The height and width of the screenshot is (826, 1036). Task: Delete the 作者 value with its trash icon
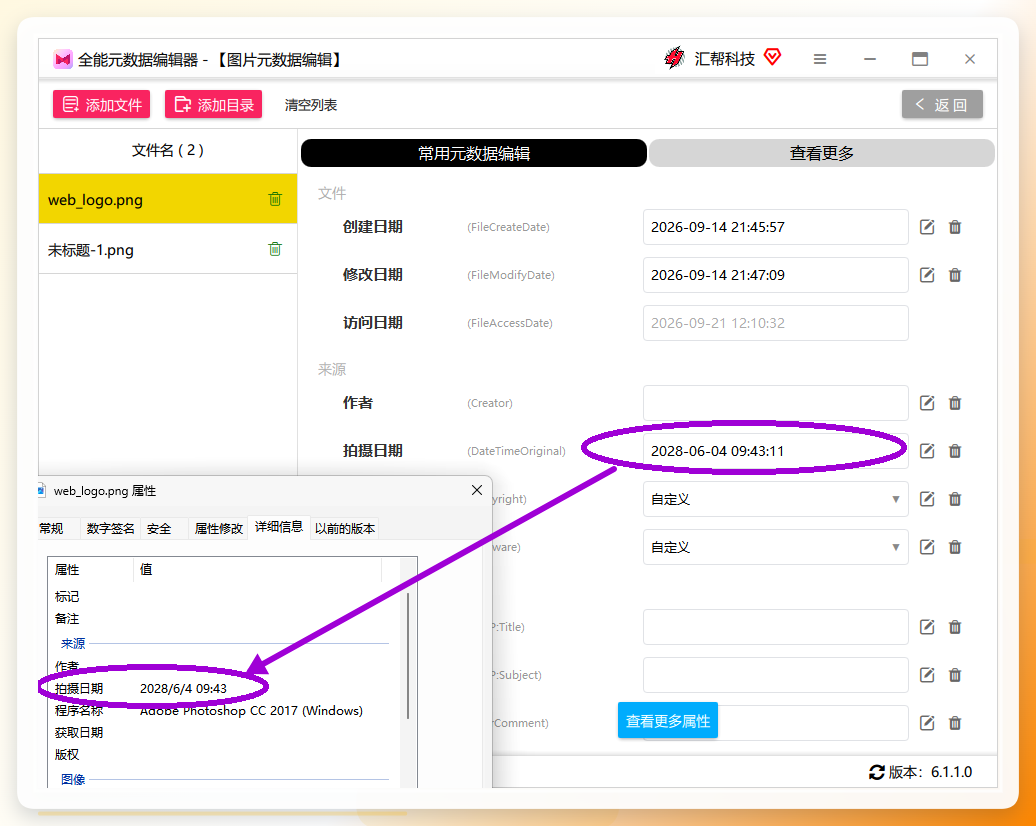[x=955, y=403]
